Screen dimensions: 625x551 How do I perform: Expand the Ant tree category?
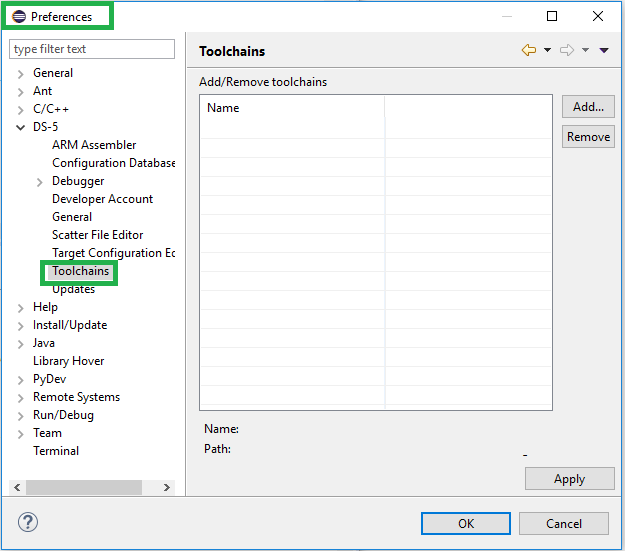point(21,92)
